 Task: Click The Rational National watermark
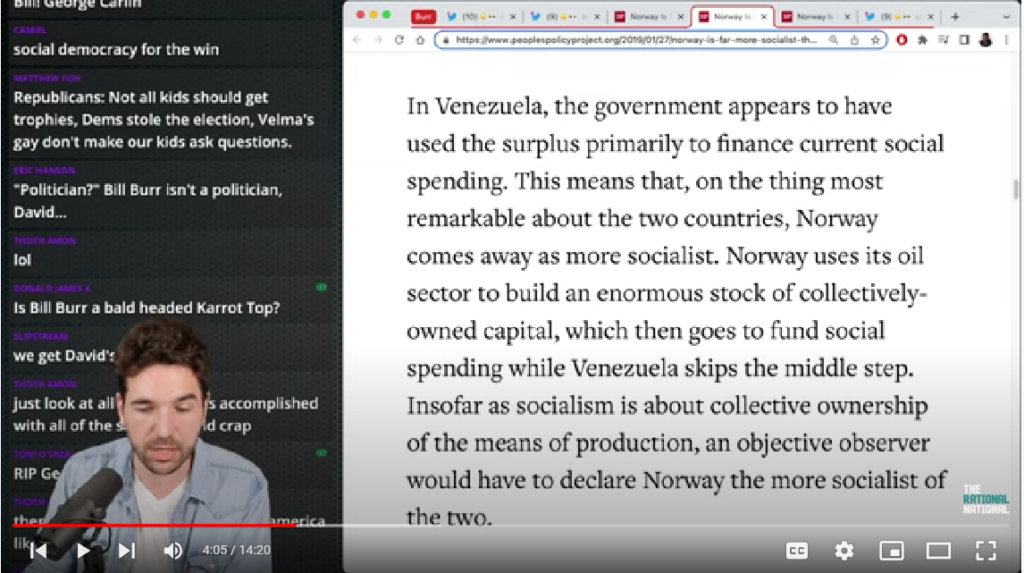985,499
